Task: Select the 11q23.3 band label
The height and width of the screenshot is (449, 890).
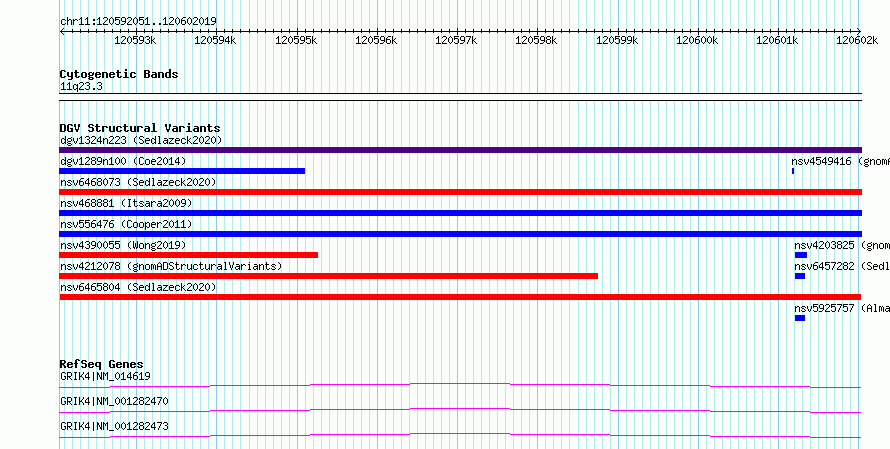Action: 81,87
